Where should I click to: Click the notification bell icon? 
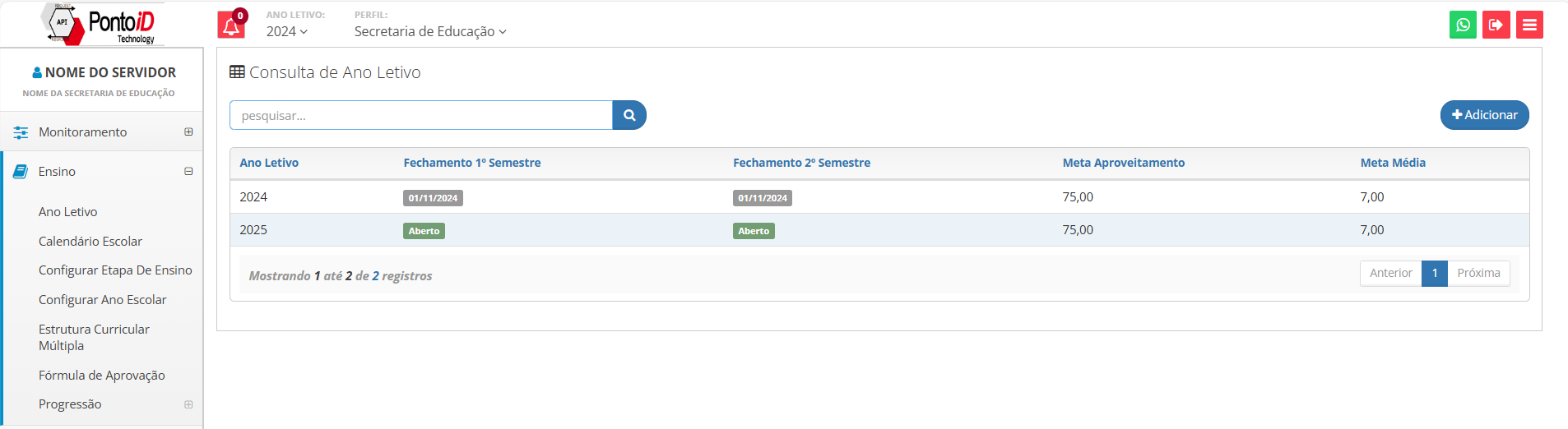coord(231,25)
